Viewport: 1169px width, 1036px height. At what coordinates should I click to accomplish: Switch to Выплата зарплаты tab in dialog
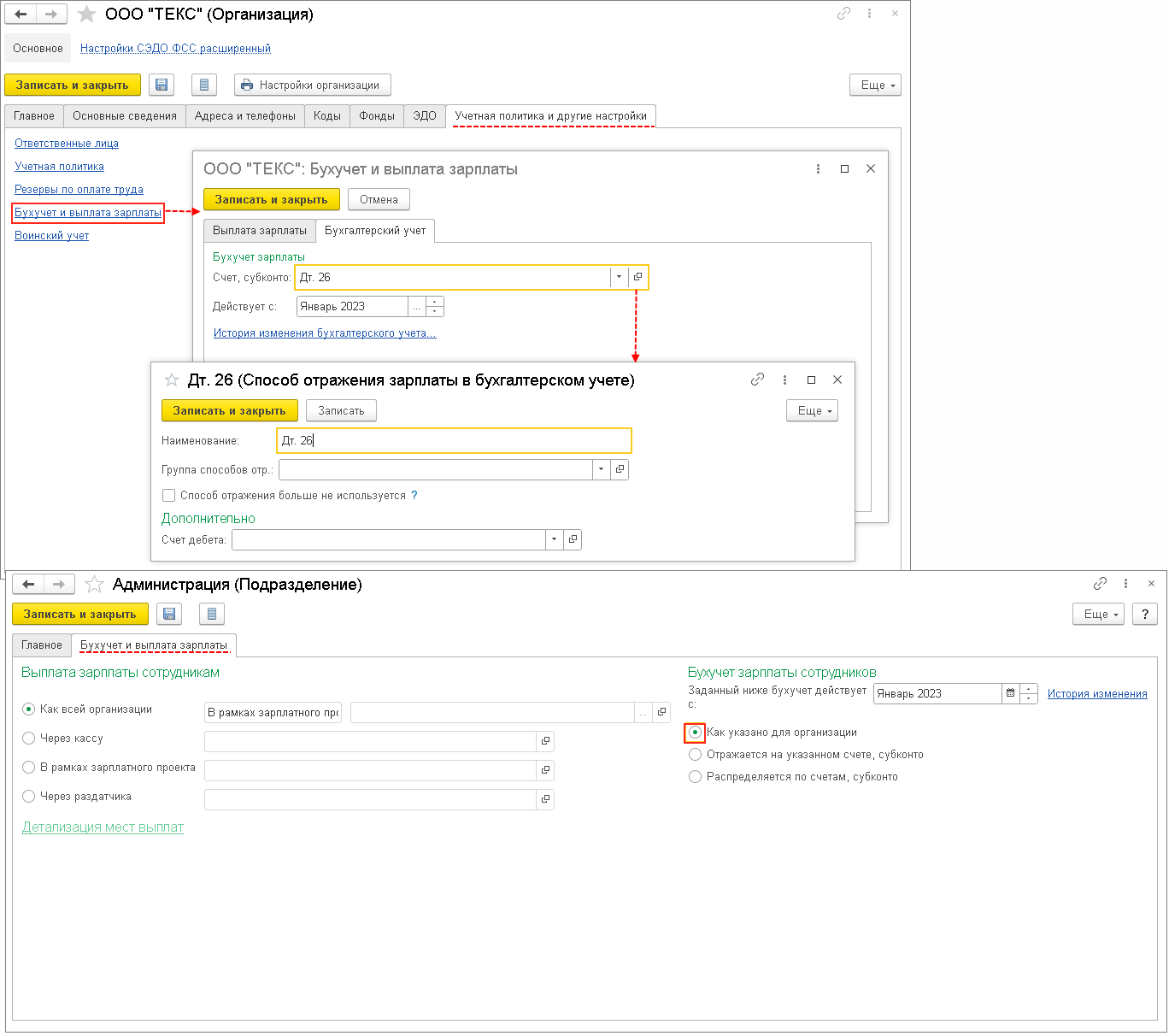260,231
